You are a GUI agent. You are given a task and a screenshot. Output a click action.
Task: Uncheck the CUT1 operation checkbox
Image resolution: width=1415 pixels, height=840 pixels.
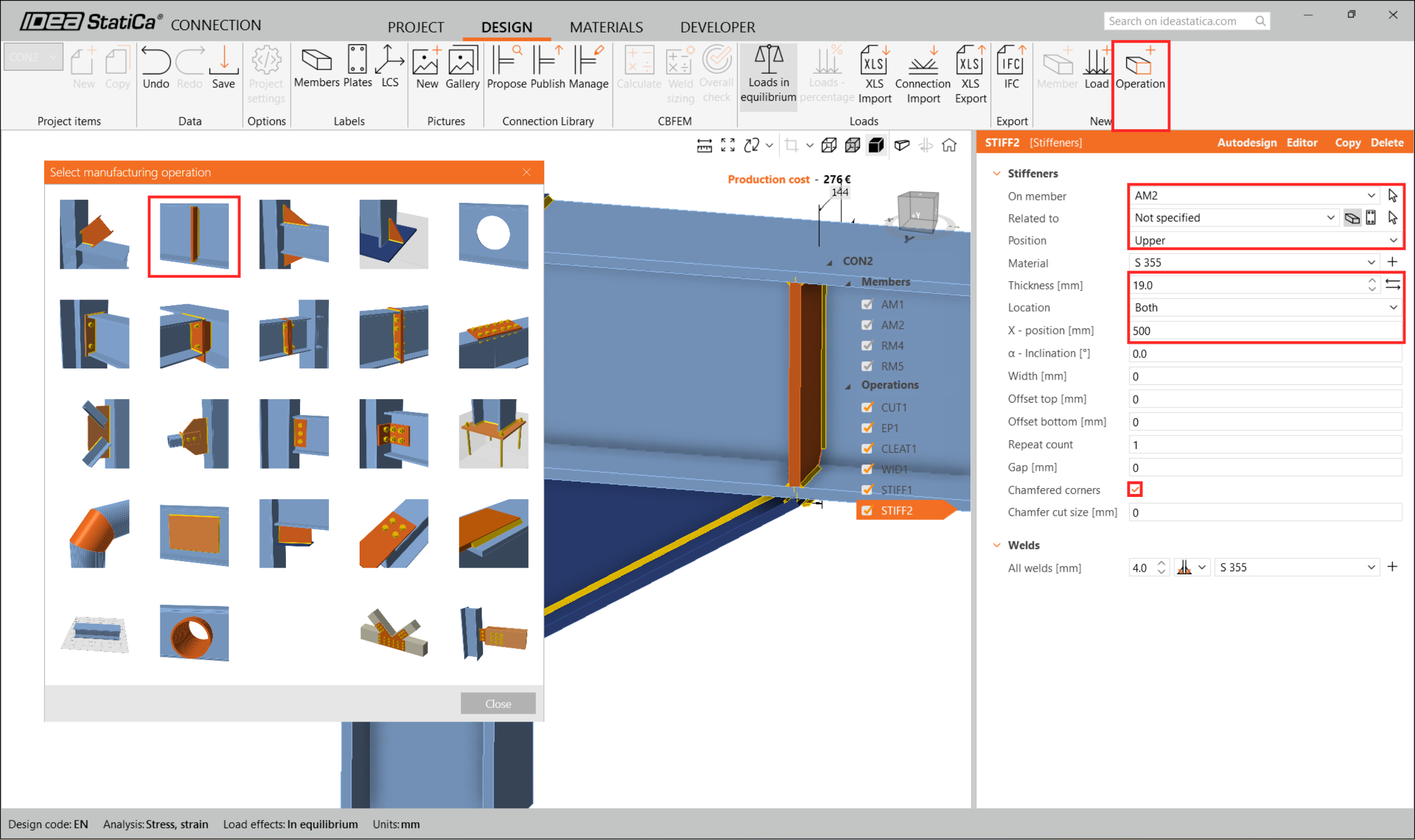[867, 407]
